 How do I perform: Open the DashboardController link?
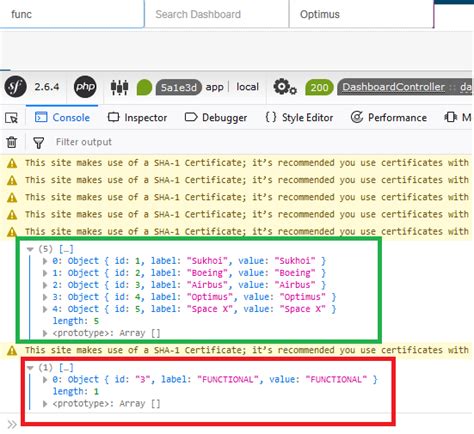pyautogui.click(x=393, y=87)
